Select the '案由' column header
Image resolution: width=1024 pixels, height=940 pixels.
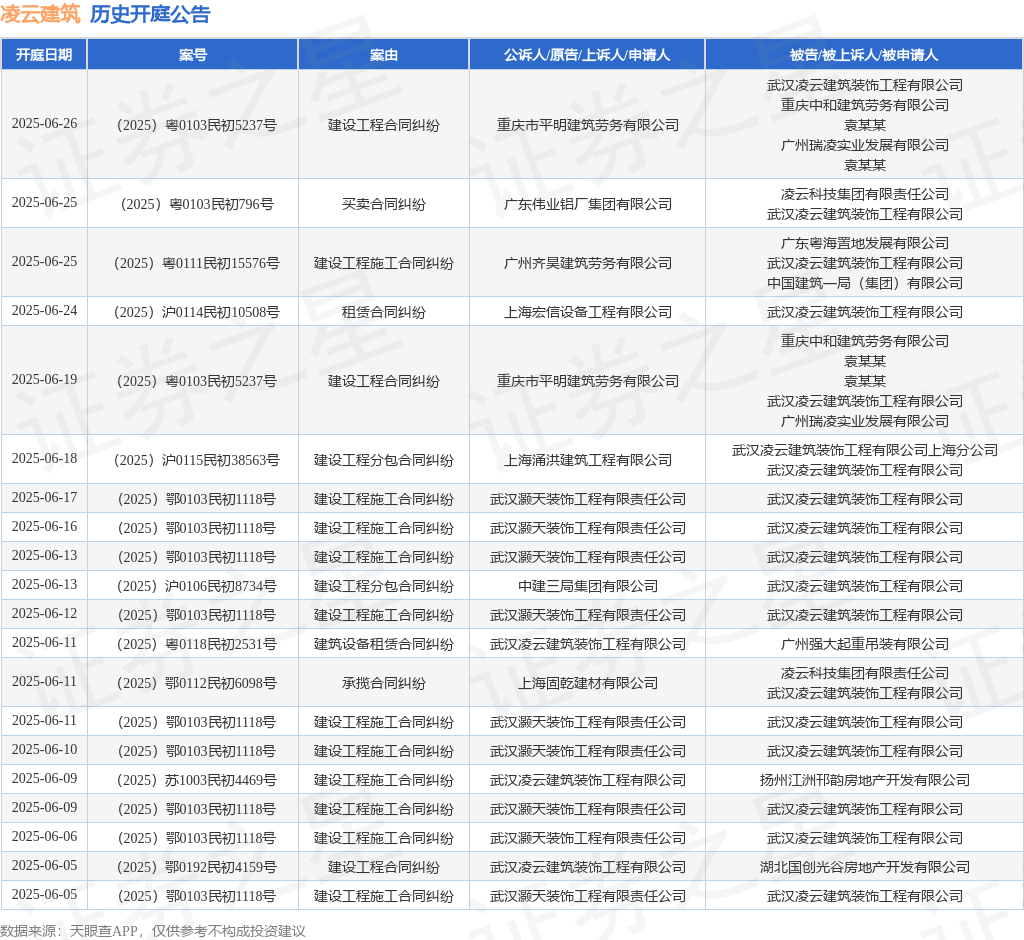(383, 55)
